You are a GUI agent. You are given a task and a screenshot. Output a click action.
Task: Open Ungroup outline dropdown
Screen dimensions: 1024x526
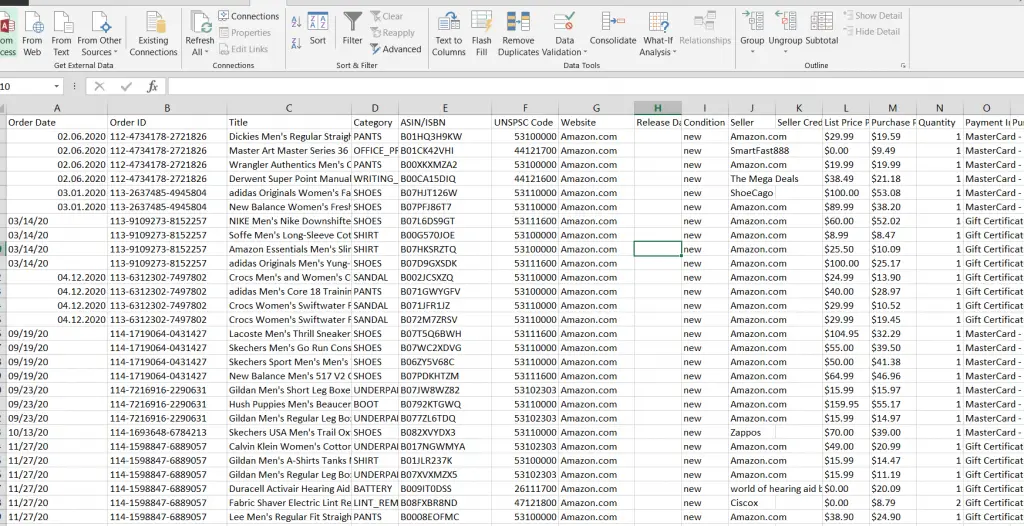[785, 33]
